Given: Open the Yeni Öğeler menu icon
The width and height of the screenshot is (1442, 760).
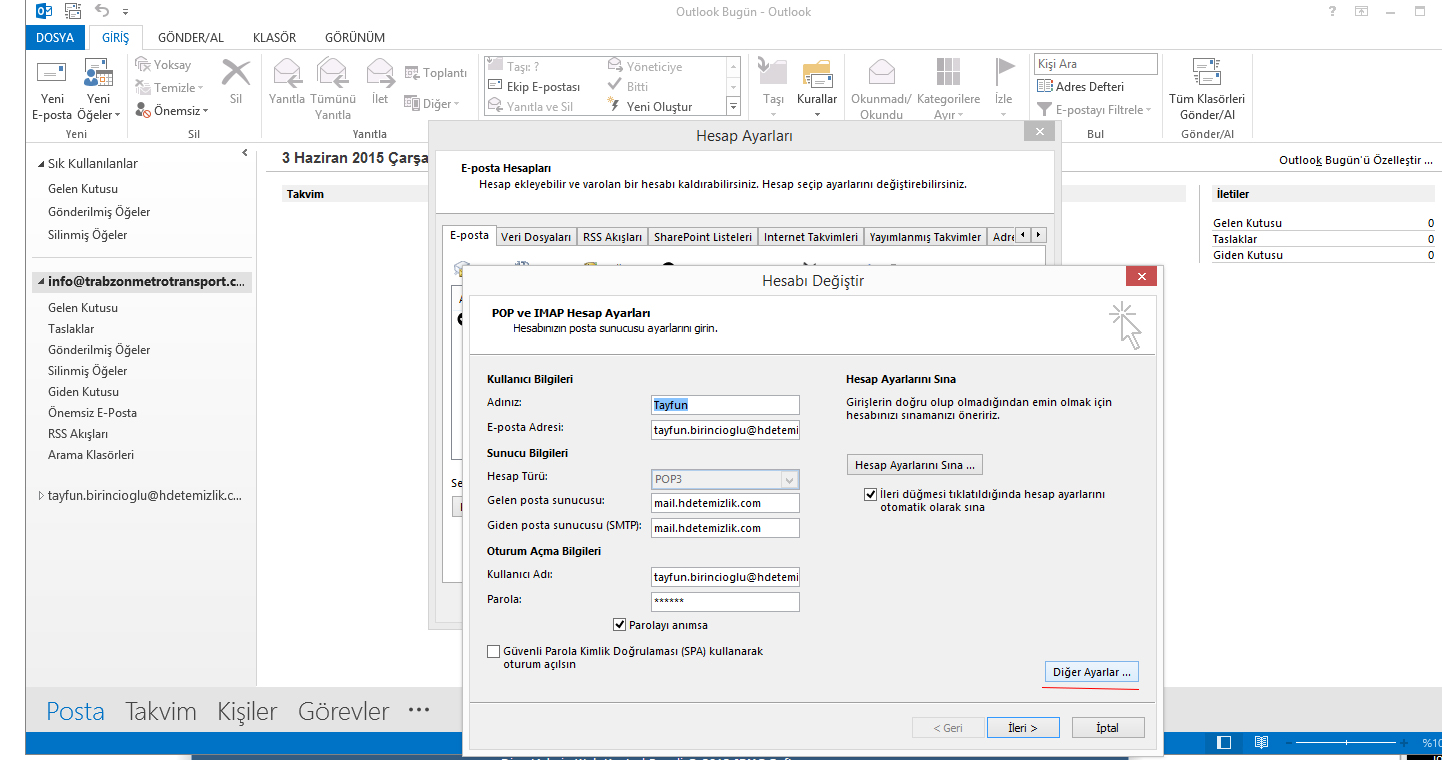Looking at the screenshot, I should click(x=98, y=73).
